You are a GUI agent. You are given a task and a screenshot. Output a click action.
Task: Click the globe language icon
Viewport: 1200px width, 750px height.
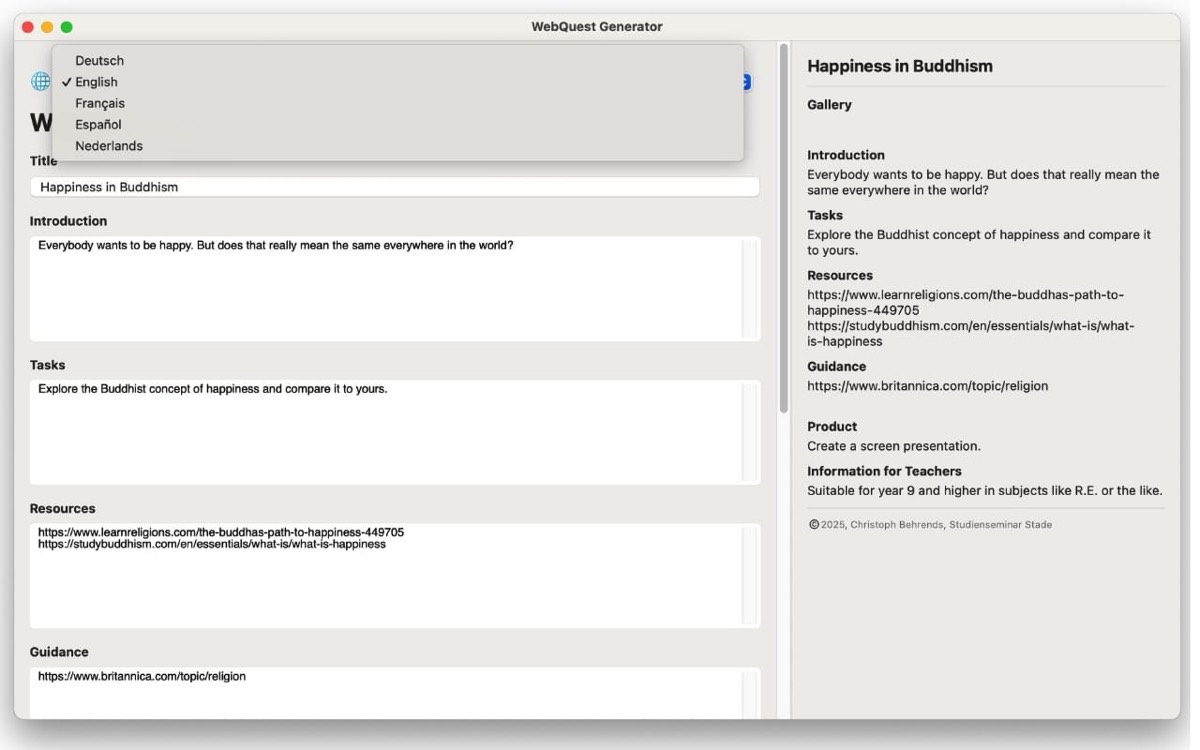point(40,82)
